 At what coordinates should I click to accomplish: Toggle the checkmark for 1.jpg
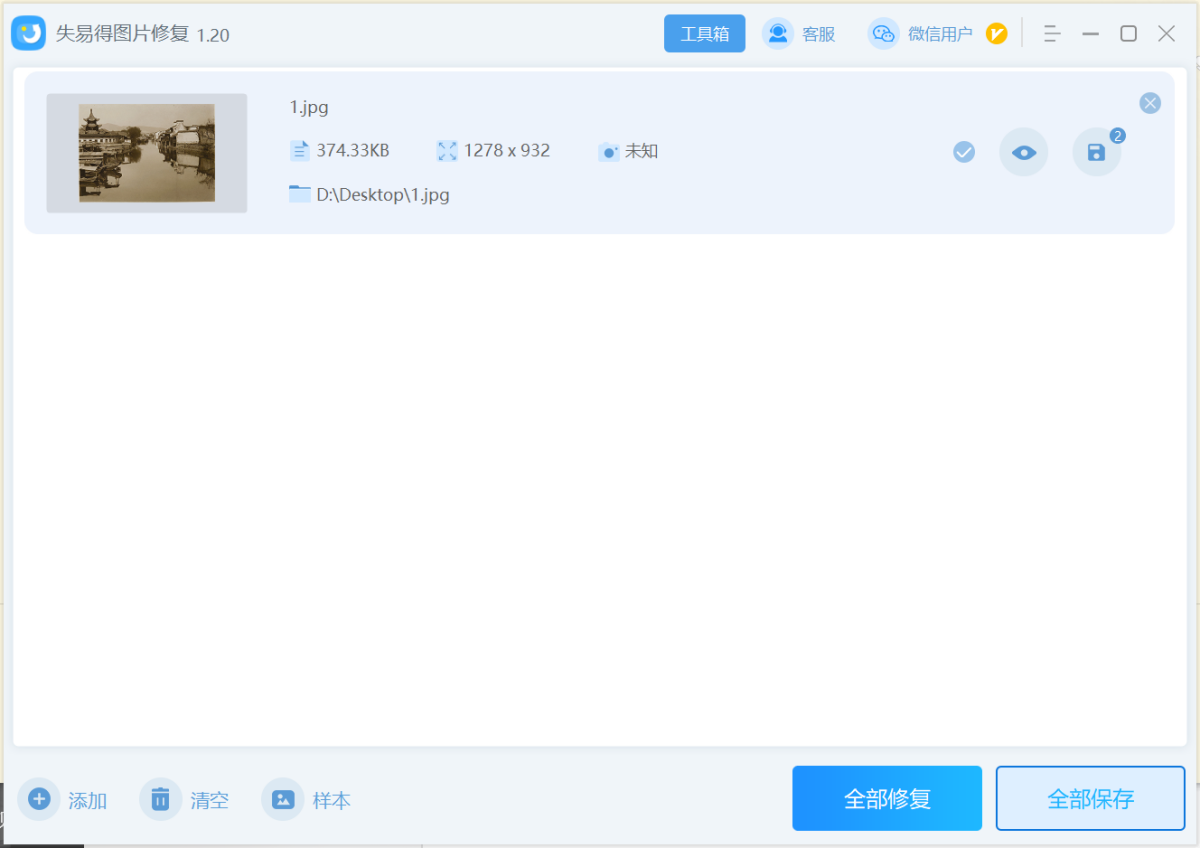963,152
